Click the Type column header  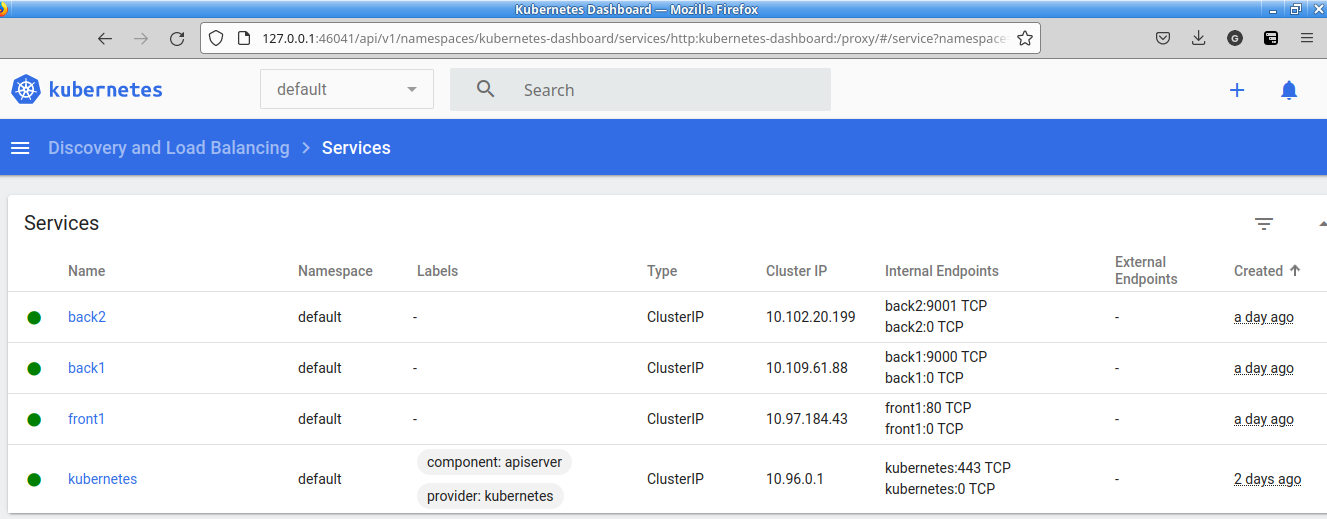click(x=662, y=271)
